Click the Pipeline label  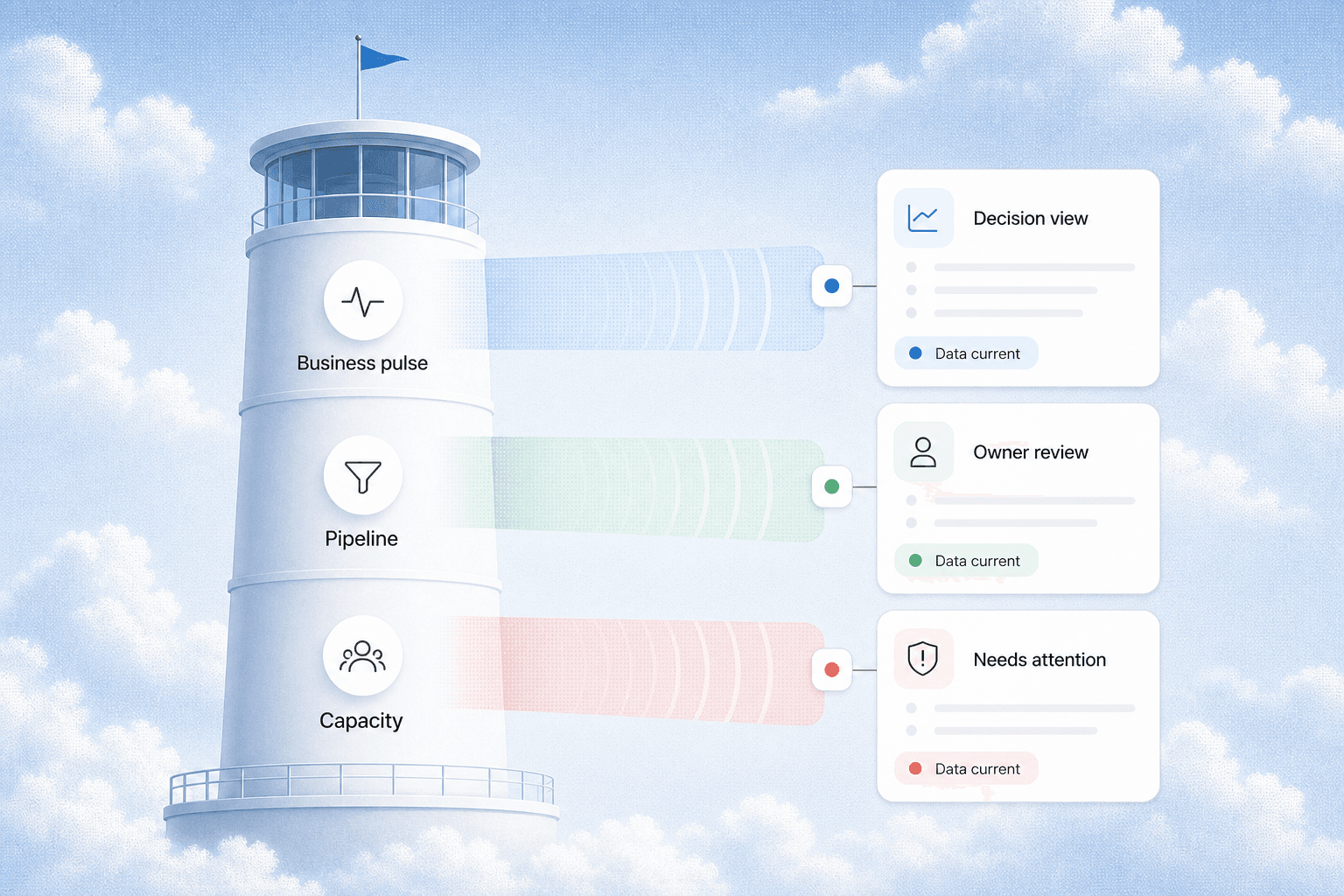click(361, 539)
